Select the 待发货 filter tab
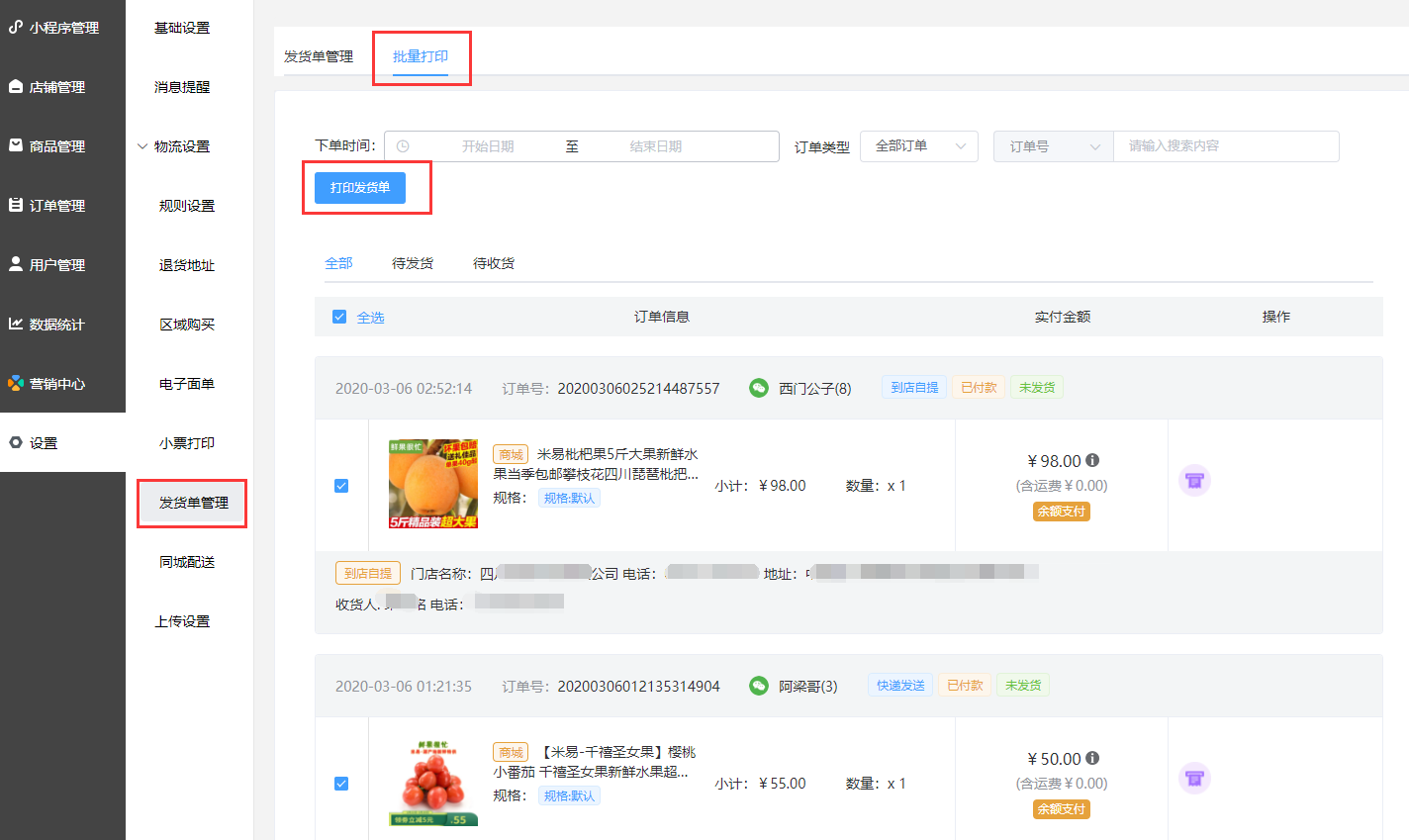The width and height of the screenshot is (1409, 840). 413,263
